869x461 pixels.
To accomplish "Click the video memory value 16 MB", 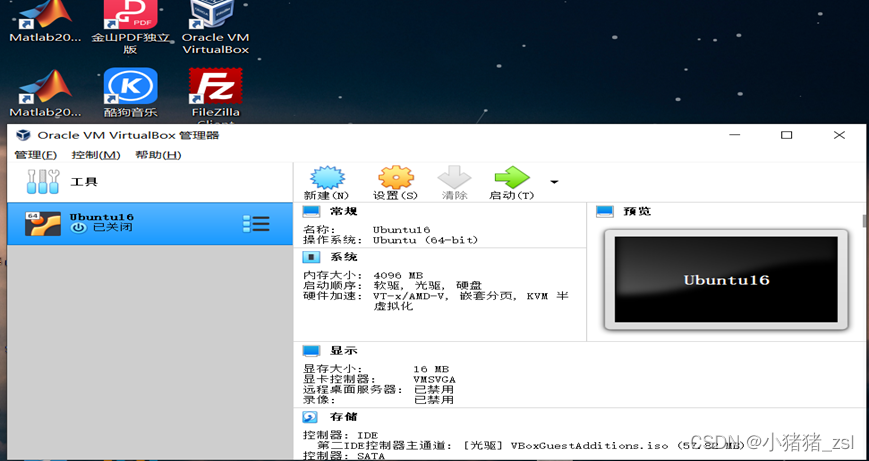I will click(x=431, y=369).
